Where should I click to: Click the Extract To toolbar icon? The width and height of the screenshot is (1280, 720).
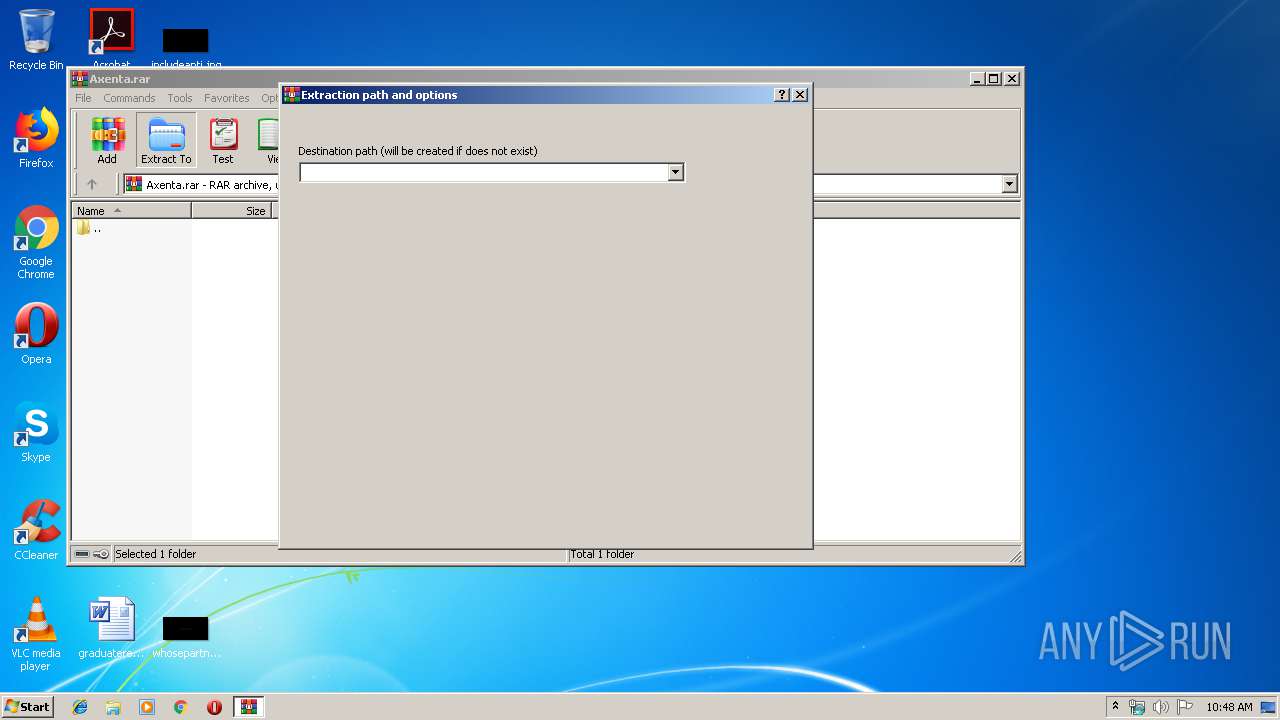166,140
